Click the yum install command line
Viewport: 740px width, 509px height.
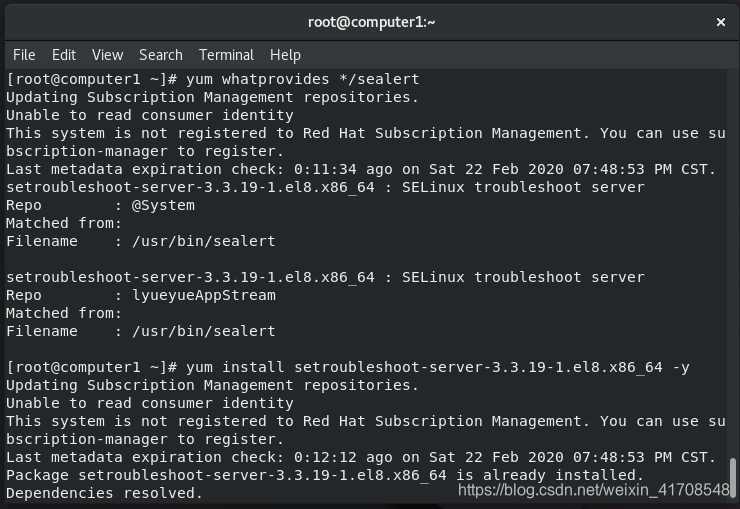click(348, 367)
